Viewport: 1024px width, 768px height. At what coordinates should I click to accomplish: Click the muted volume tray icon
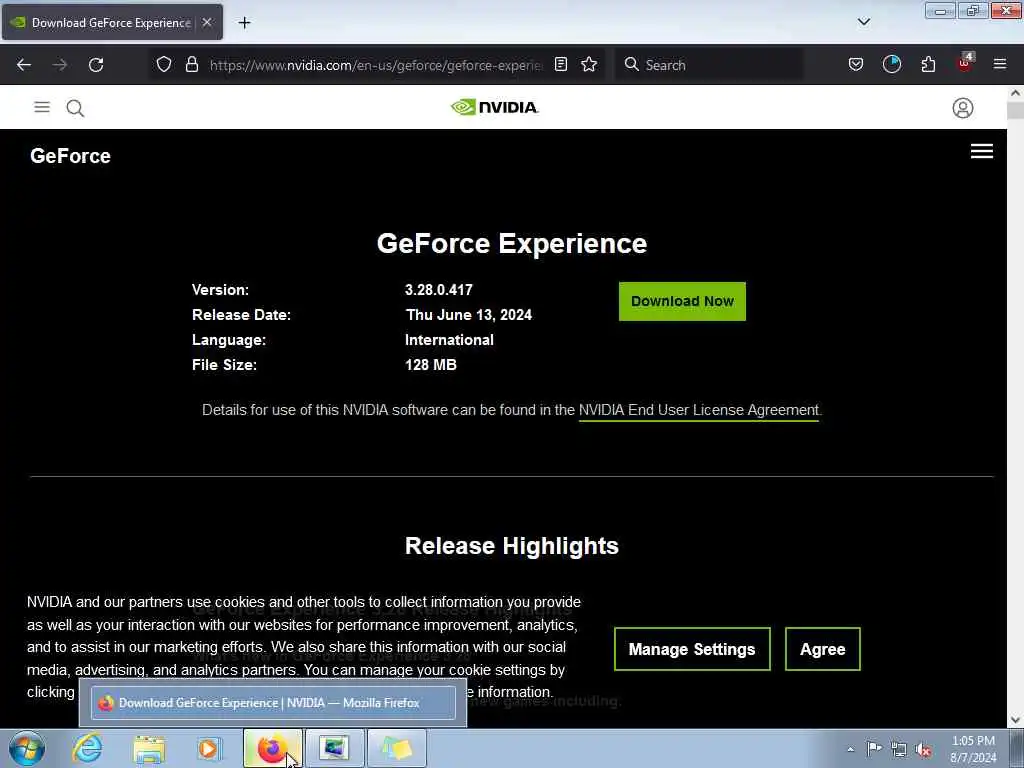[x=923, y=749]
